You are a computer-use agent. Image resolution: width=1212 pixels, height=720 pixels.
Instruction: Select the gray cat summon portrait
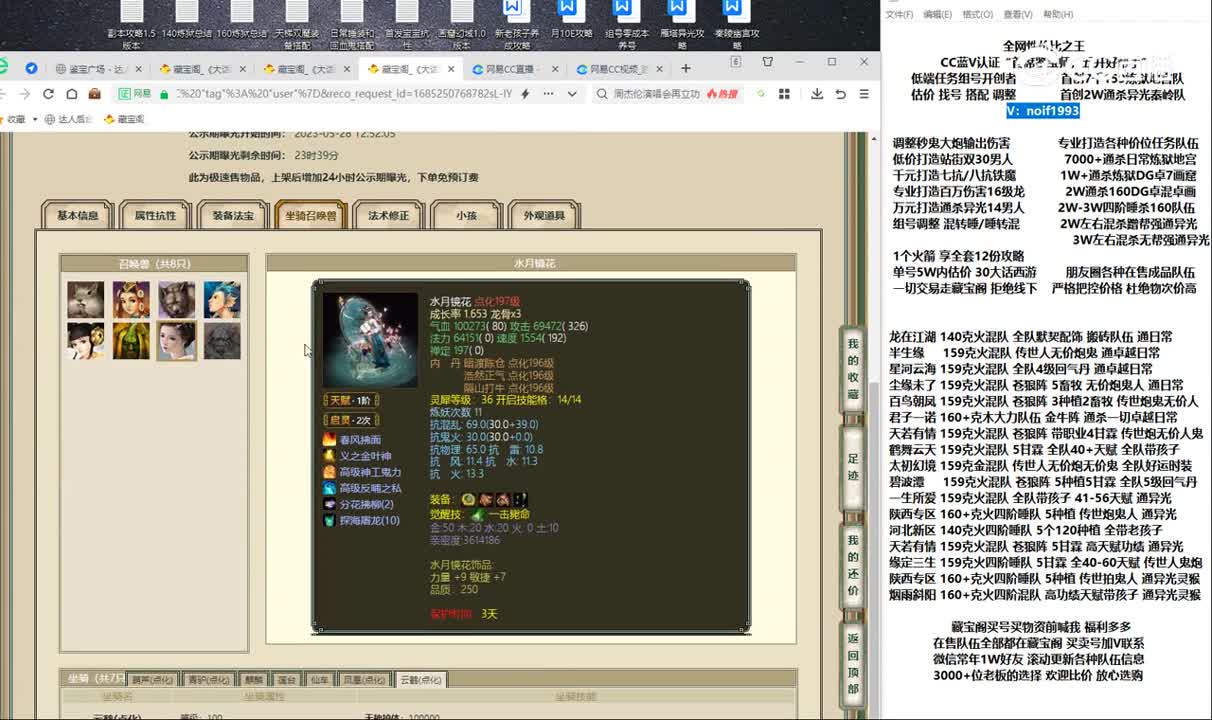(x=86, y=299)
